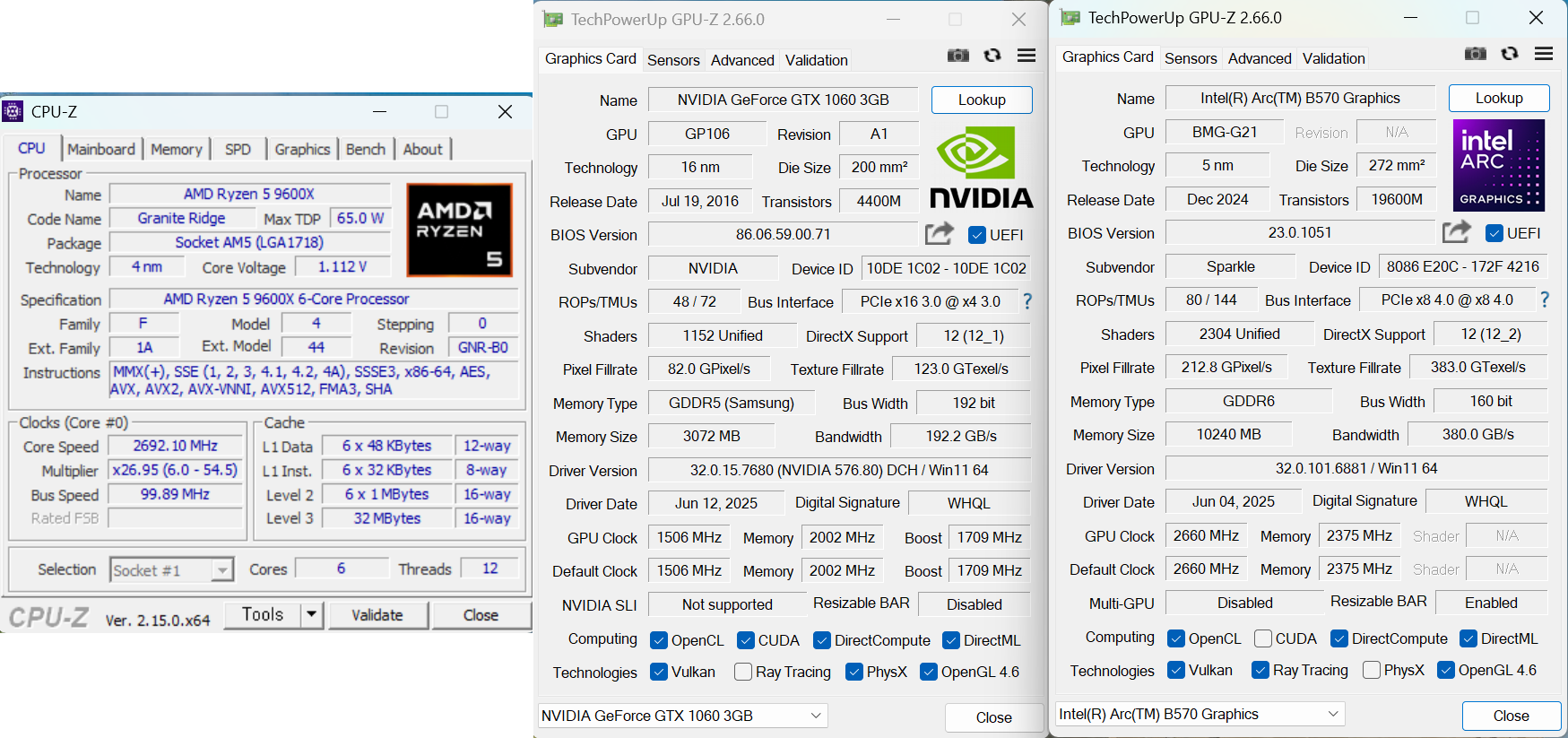
Task: Toggle PhysX checkbox in Arc B570 window
Action: click(x=1372, y=670)
